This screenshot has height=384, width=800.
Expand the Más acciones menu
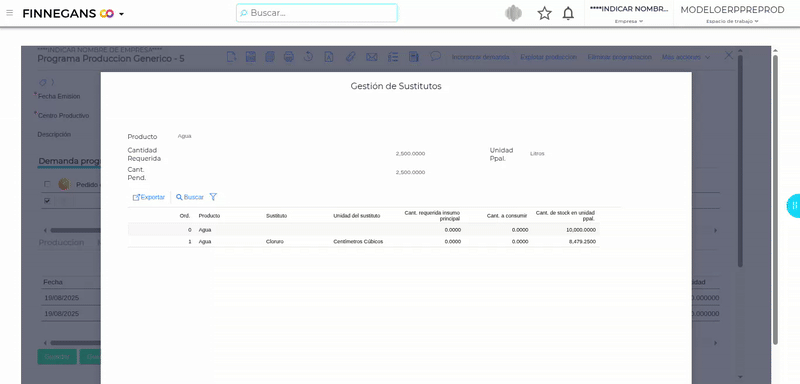click(686, 57)
